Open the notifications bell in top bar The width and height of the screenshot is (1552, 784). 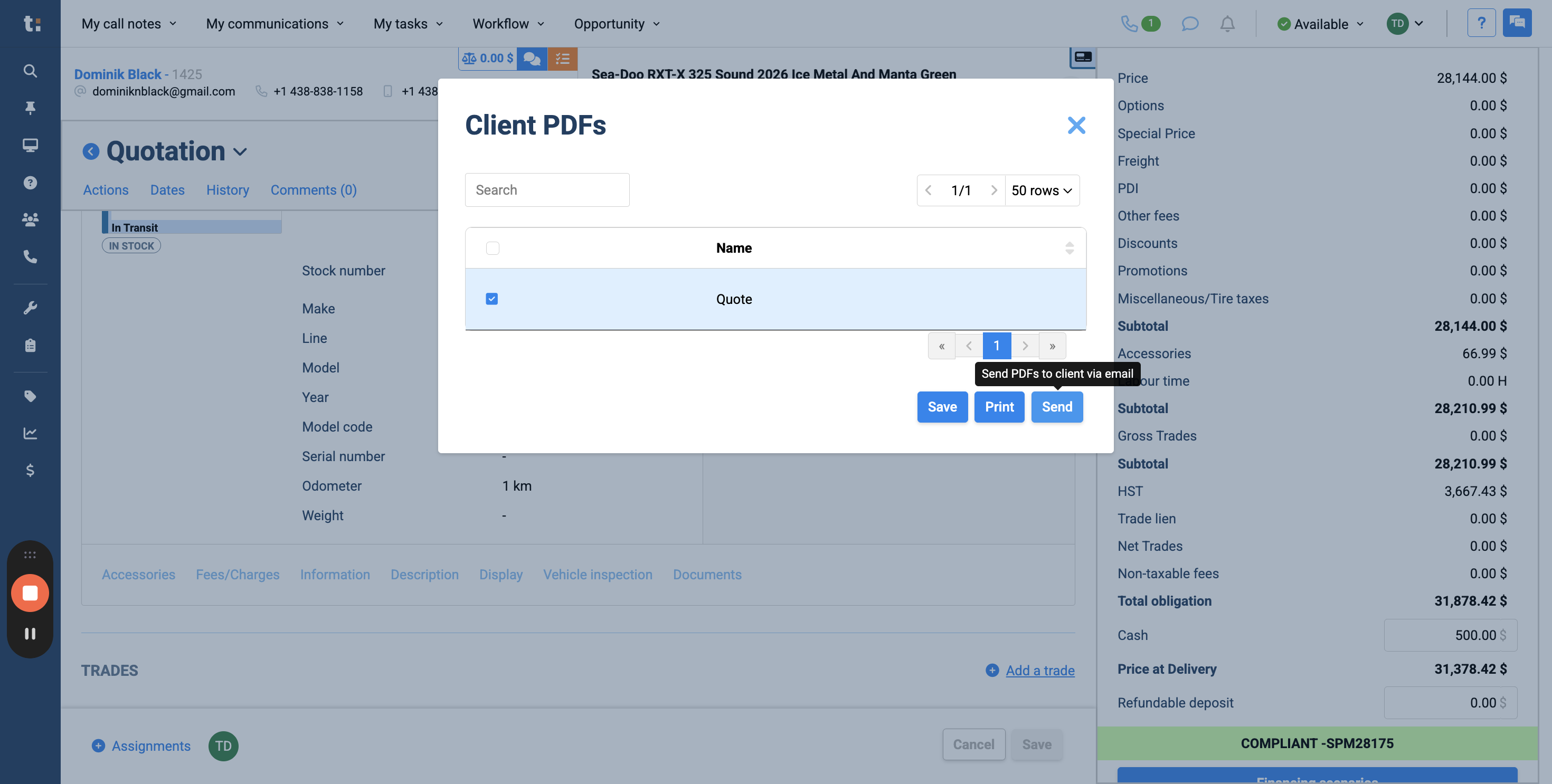pyautogui.click(x=1227, y=24)
